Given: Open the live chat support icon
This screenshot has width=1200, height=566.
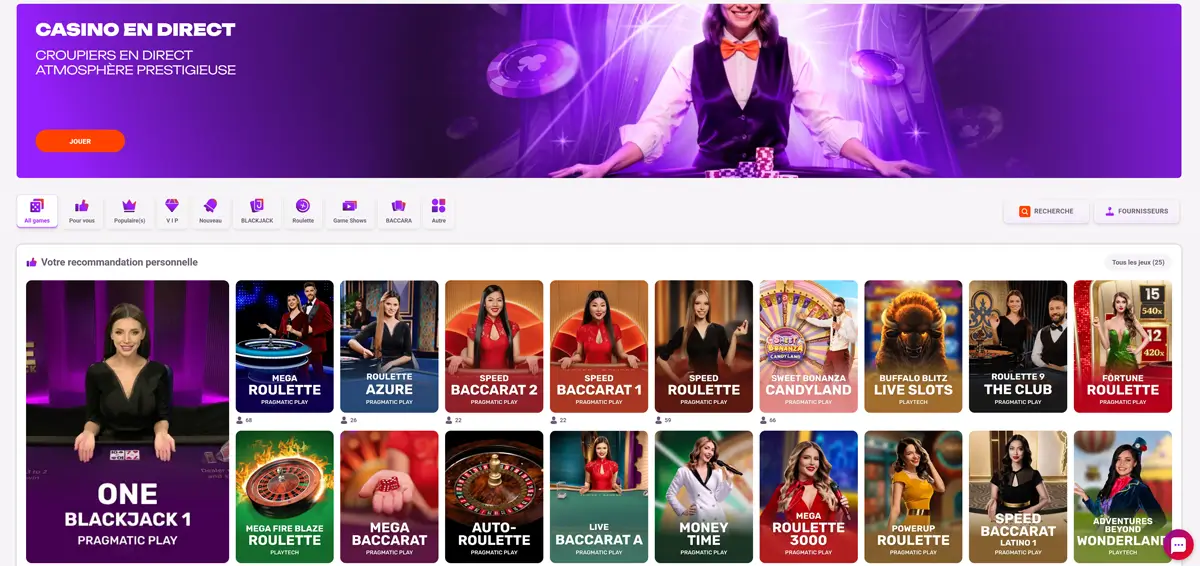Looking at the screenshot, I should [1178, 544].
